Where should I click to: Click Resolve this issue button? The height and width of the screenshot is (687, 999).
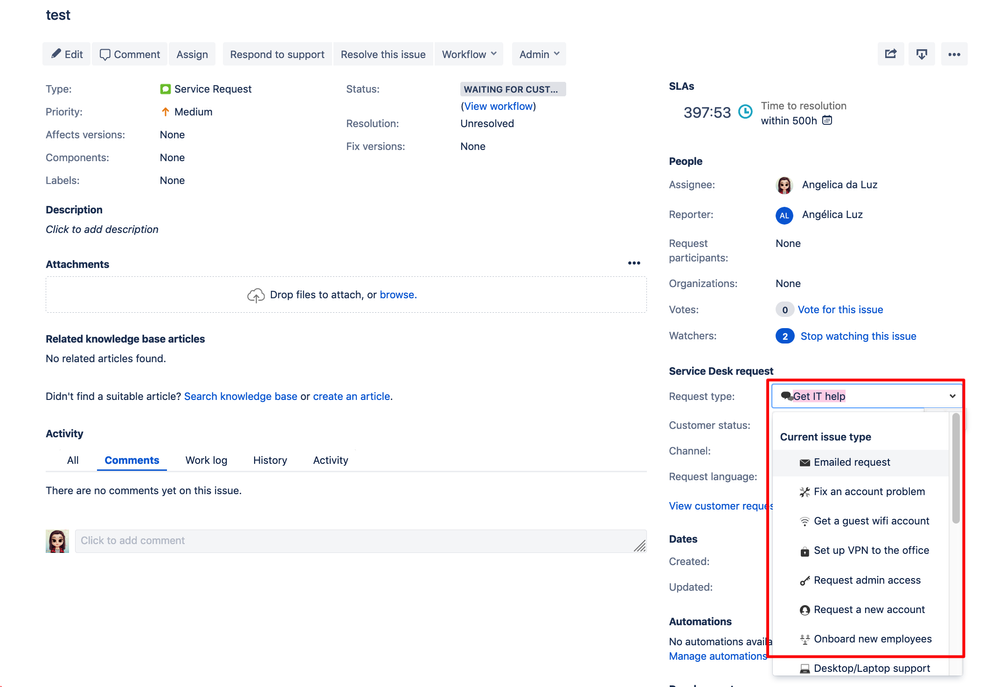383,54
